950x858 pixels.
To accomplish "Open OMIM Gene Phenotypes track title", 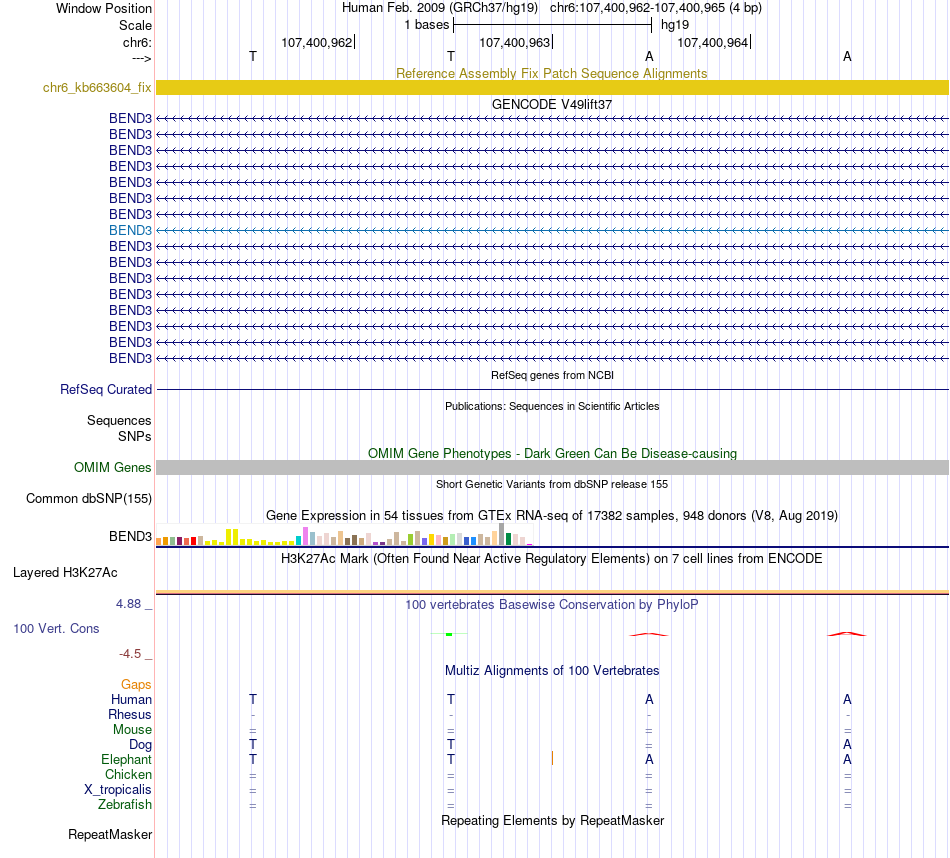I will [x=552, y=453].
